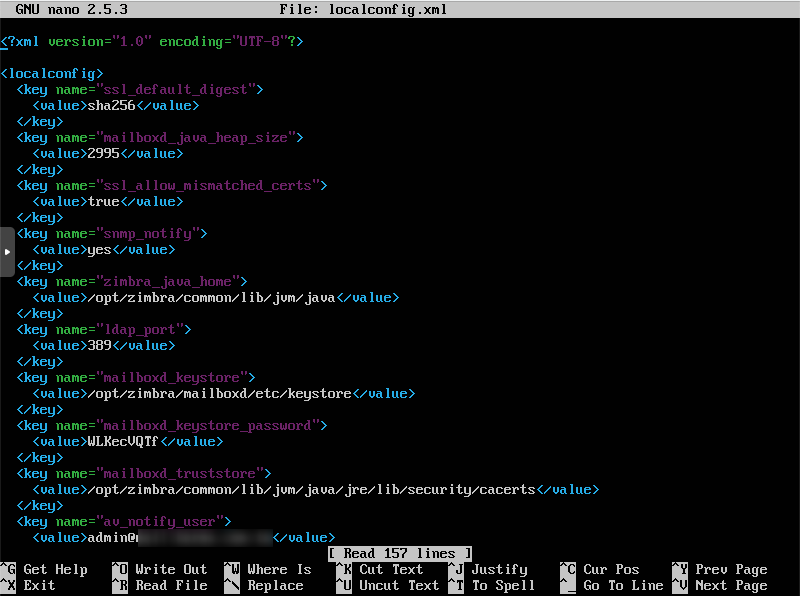Viewport: 800px width, 596px height.
Task: Click the zimbra_java_home key name
Action: tap(167, 282)
